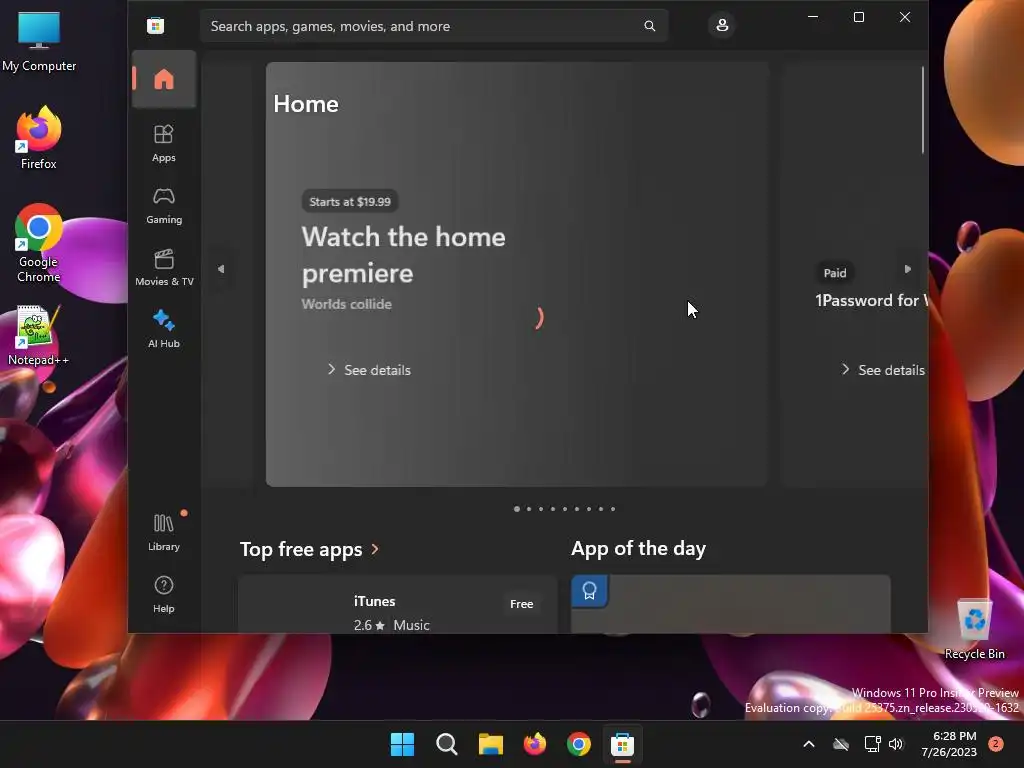Select the Google Chrome desktop shortcut
Image resolution: width=1024 pixels, height=768 pixels.
click(x=39, y=243)
